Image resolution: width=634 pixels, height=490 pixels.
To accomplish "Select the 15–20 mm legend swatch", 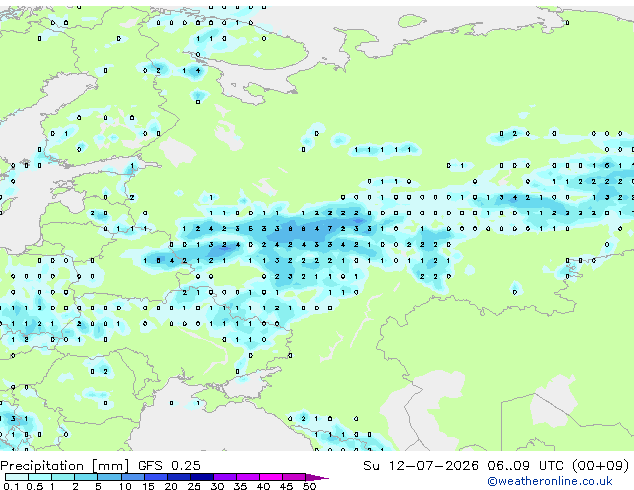I will pyautogui.click(x=155, y=477).
